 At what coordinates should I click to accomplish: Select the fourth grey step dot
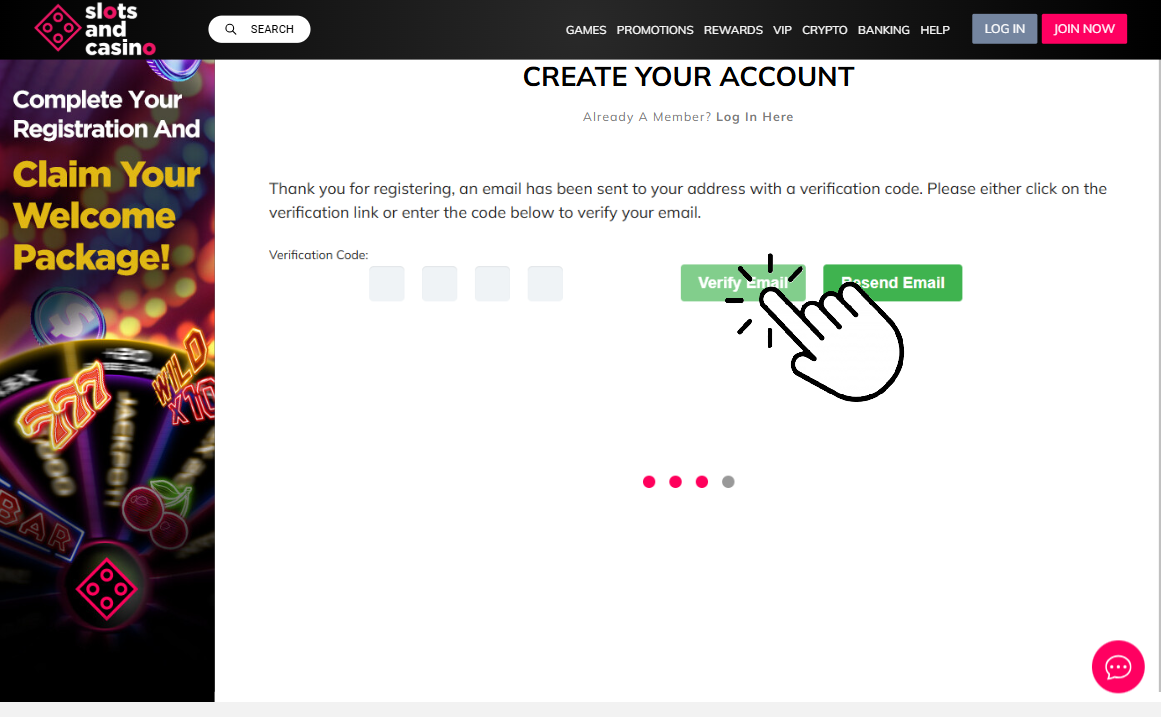coord(729,482)
